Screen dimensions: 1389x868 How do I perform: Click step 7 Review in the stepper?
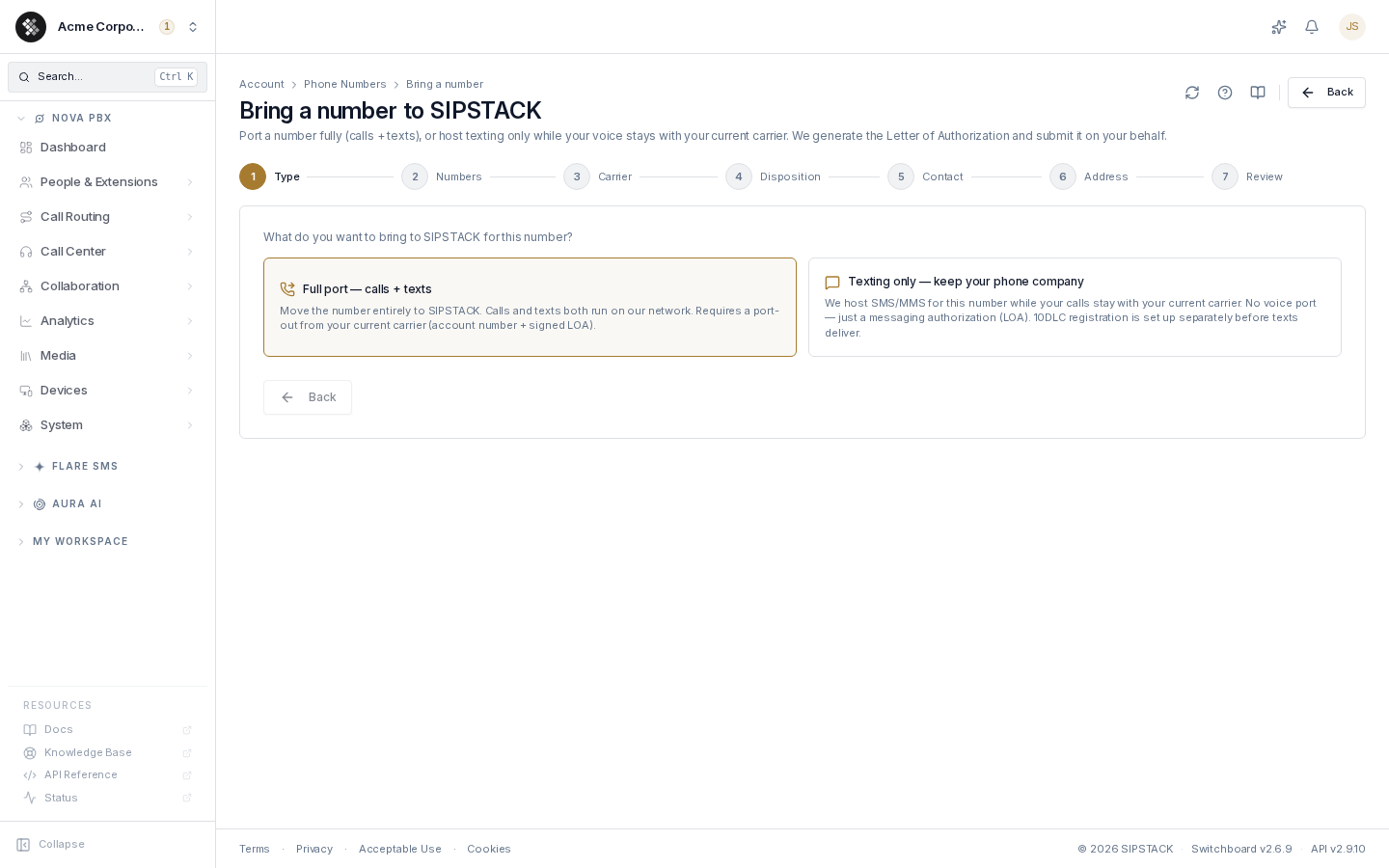click(x=1247, y=176)
